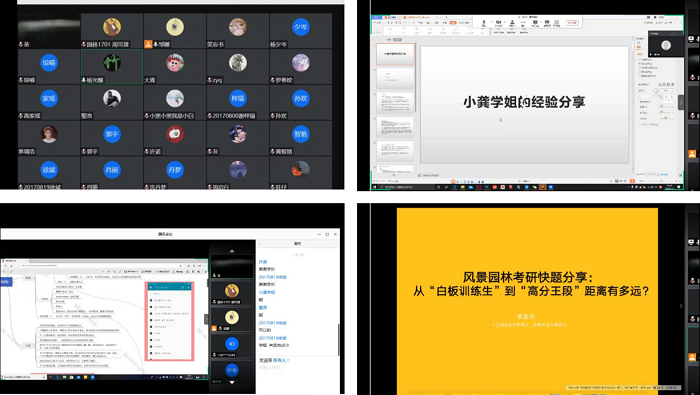The width and height of the screenshot is (700, 395).
Task: Select the 许诺 apple avatar tile
Action: (x=175, y=134)
